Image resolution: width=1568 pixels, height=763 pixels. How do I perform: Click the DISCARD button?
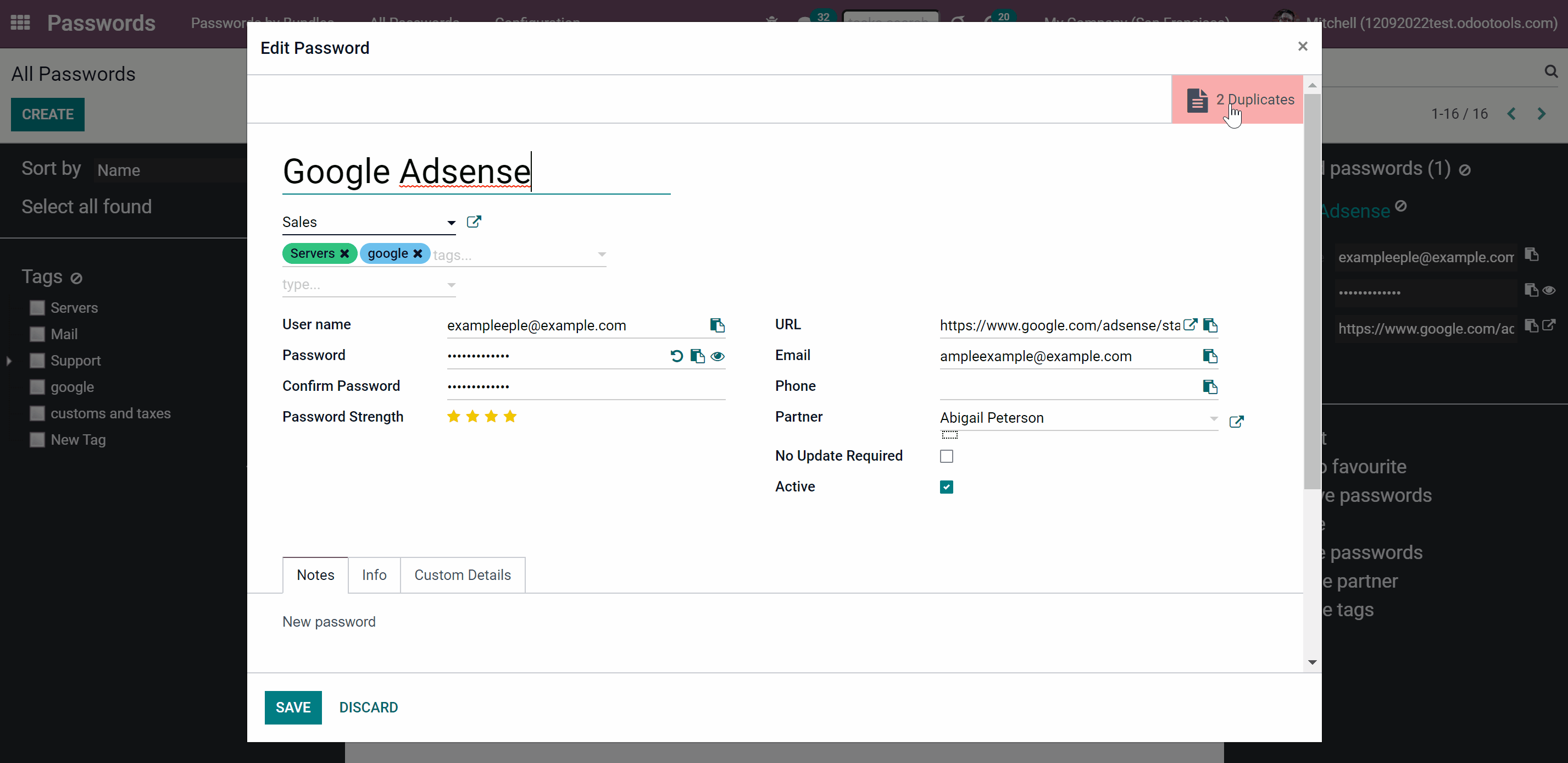coord(368,707)
